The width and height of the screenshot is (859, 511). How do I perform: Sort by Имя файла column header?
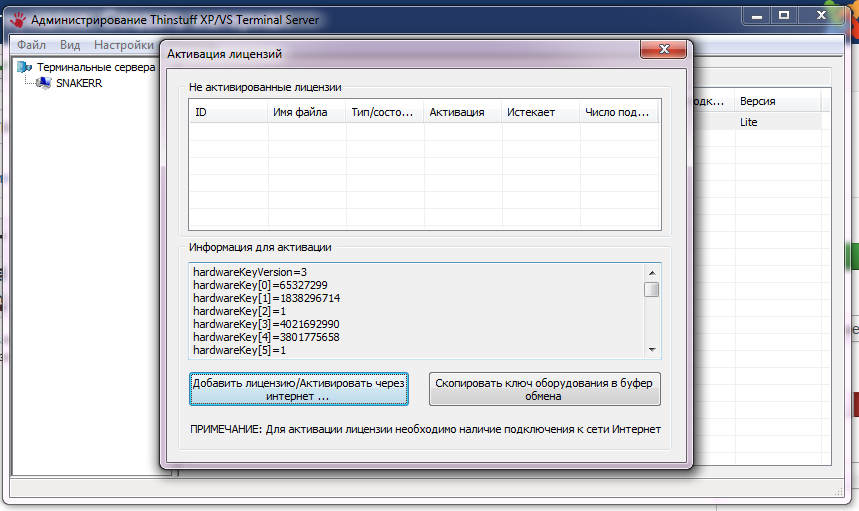click(306, 112)
